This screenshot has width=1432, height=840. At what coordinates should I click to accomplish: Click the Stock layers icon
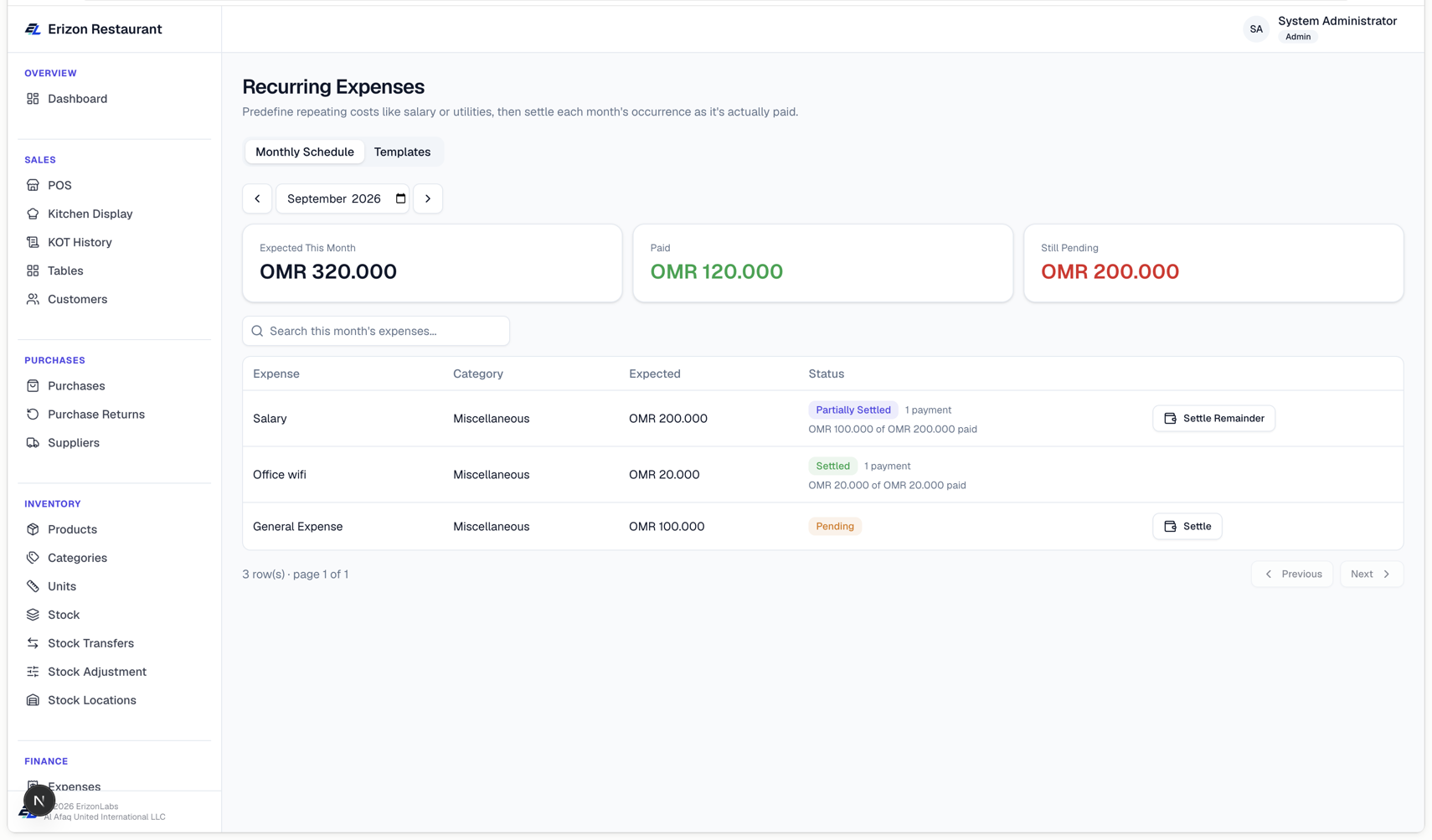(33, 615)
